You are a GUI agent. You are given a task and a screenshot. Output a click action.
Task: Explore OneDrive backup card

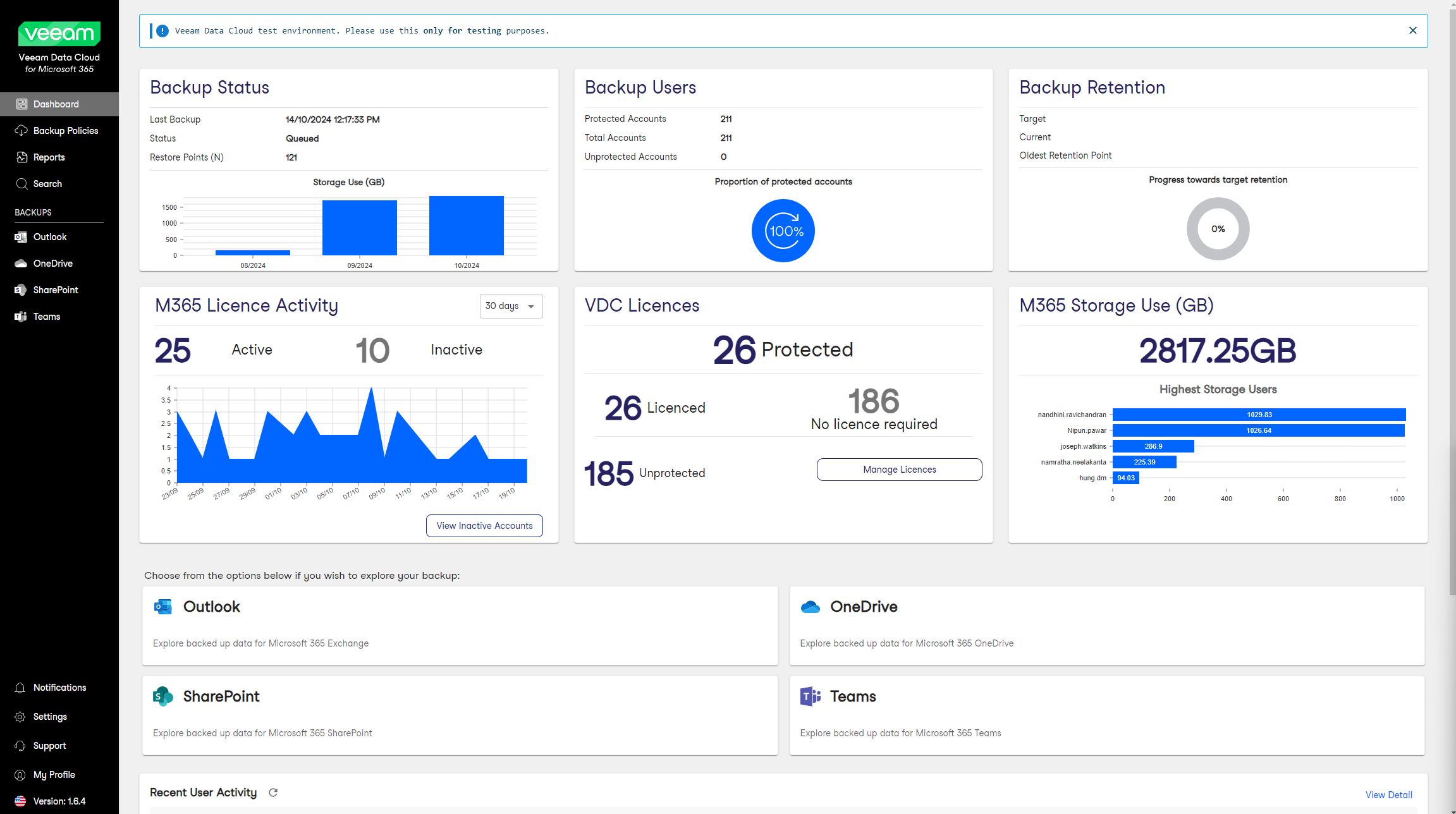1106,626
